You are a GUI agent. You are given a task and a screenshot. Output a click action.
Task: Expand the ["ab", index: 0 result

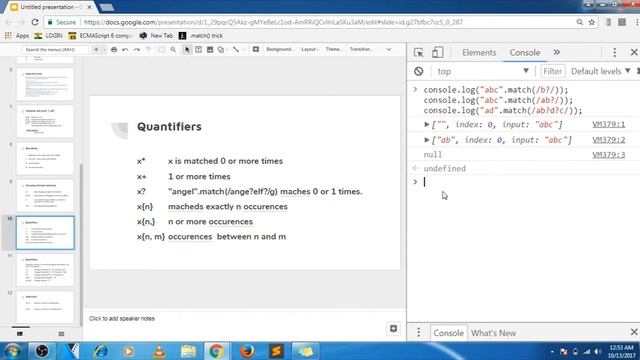click(427, 140)
